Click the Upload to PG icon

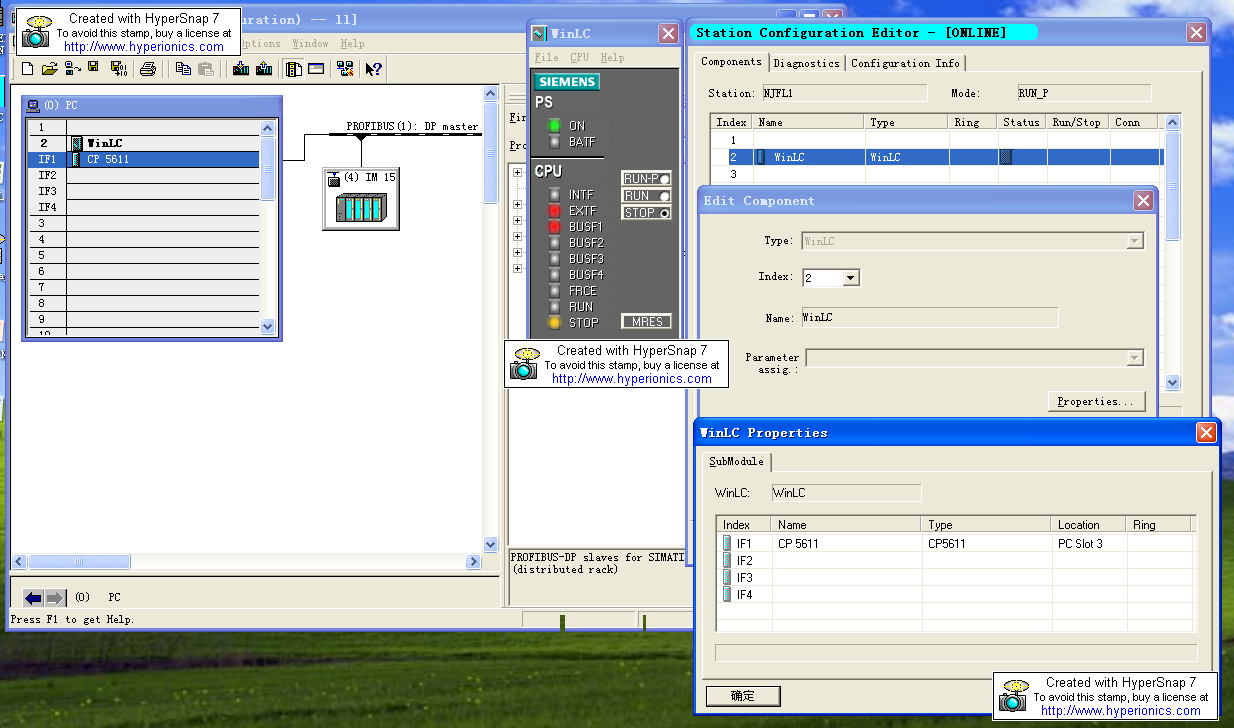coord(264,69)
